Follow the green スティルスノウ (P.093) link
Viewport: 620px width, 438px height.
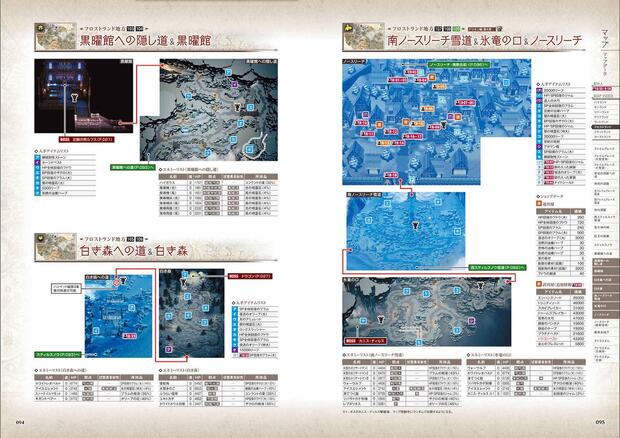(58, 355)
